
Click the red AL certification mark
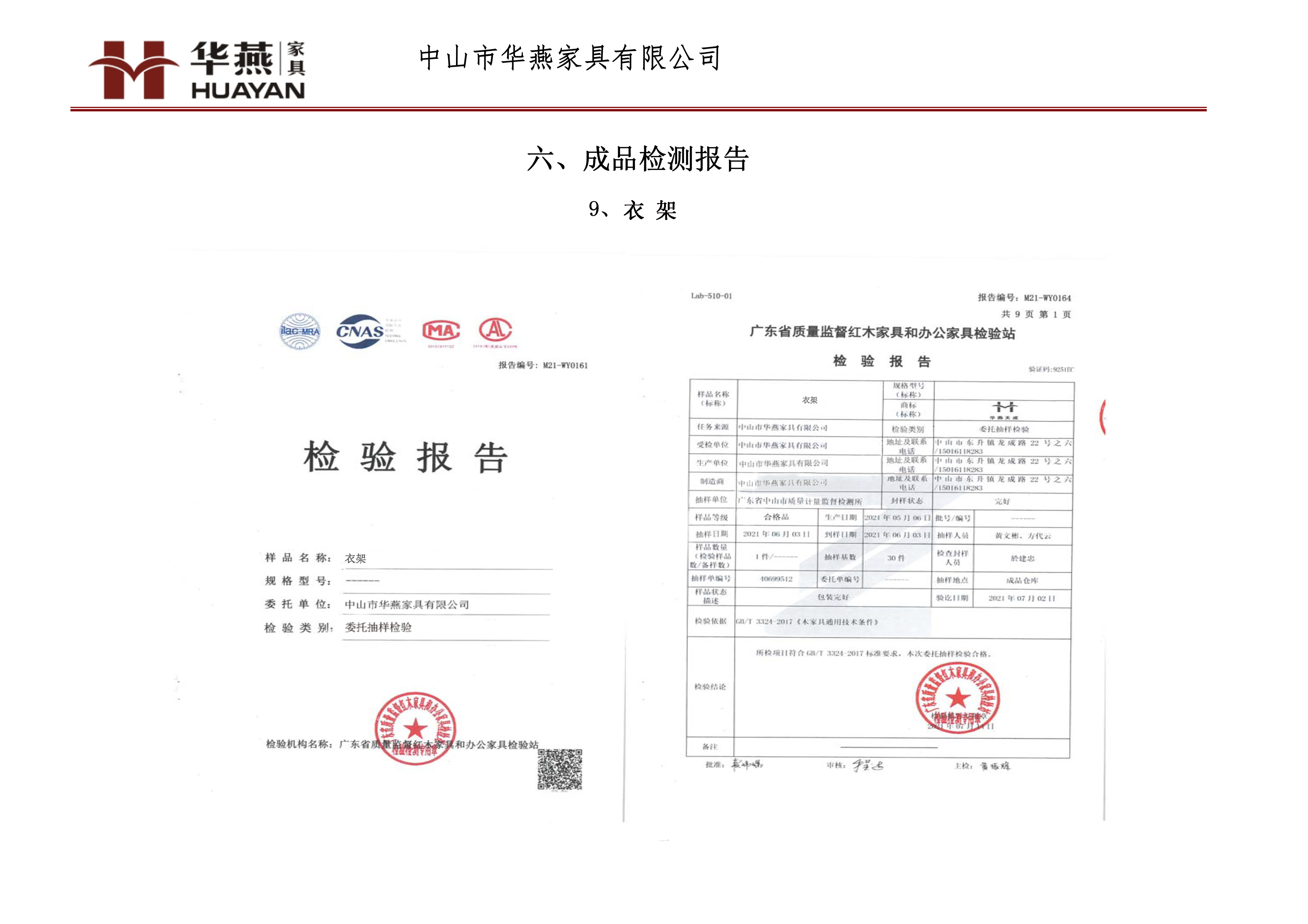click(495, 329)
